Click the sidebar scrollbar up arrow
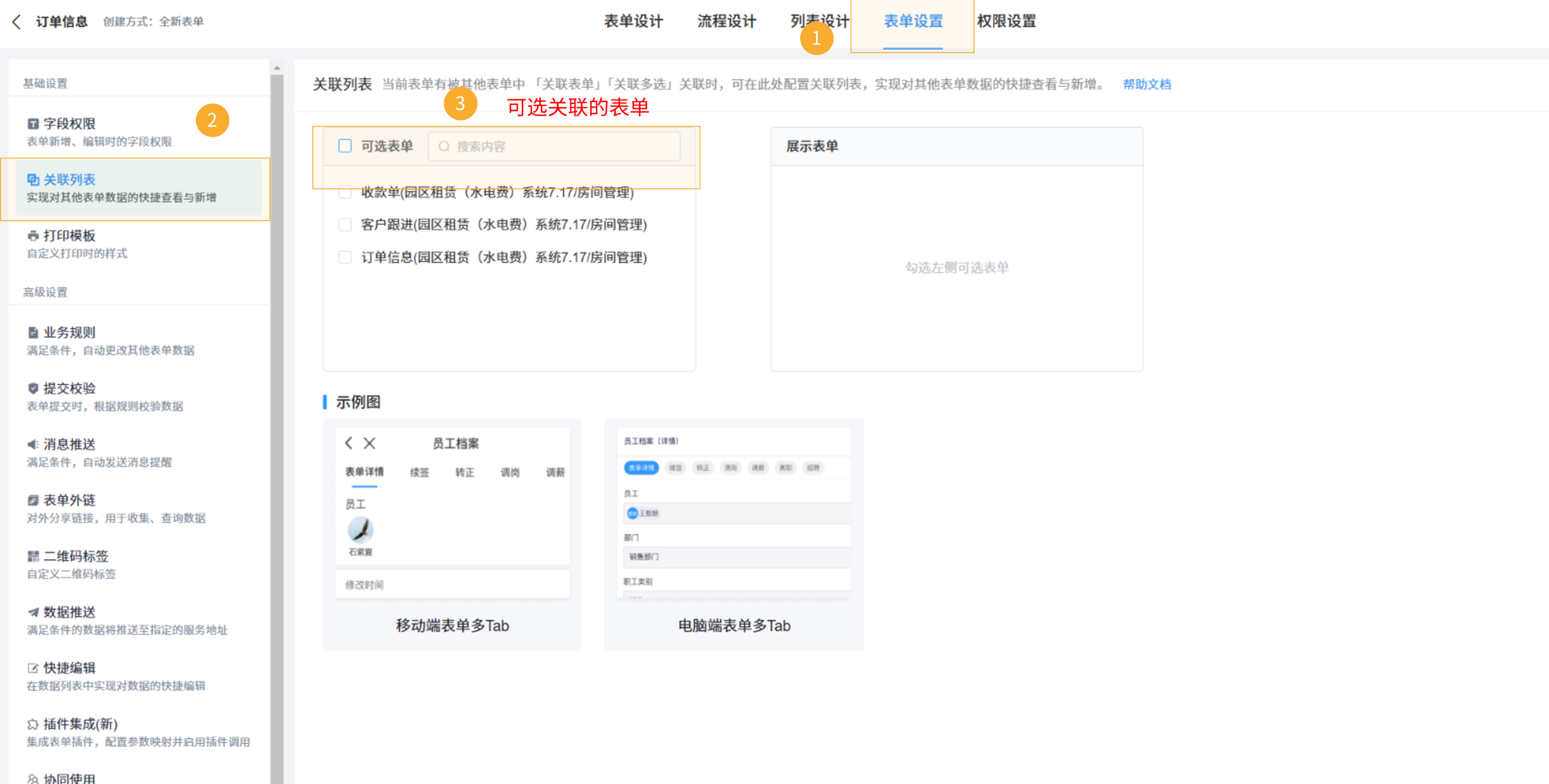The width and height of the screenshot is (1549, 784). [x=277, y=68]
